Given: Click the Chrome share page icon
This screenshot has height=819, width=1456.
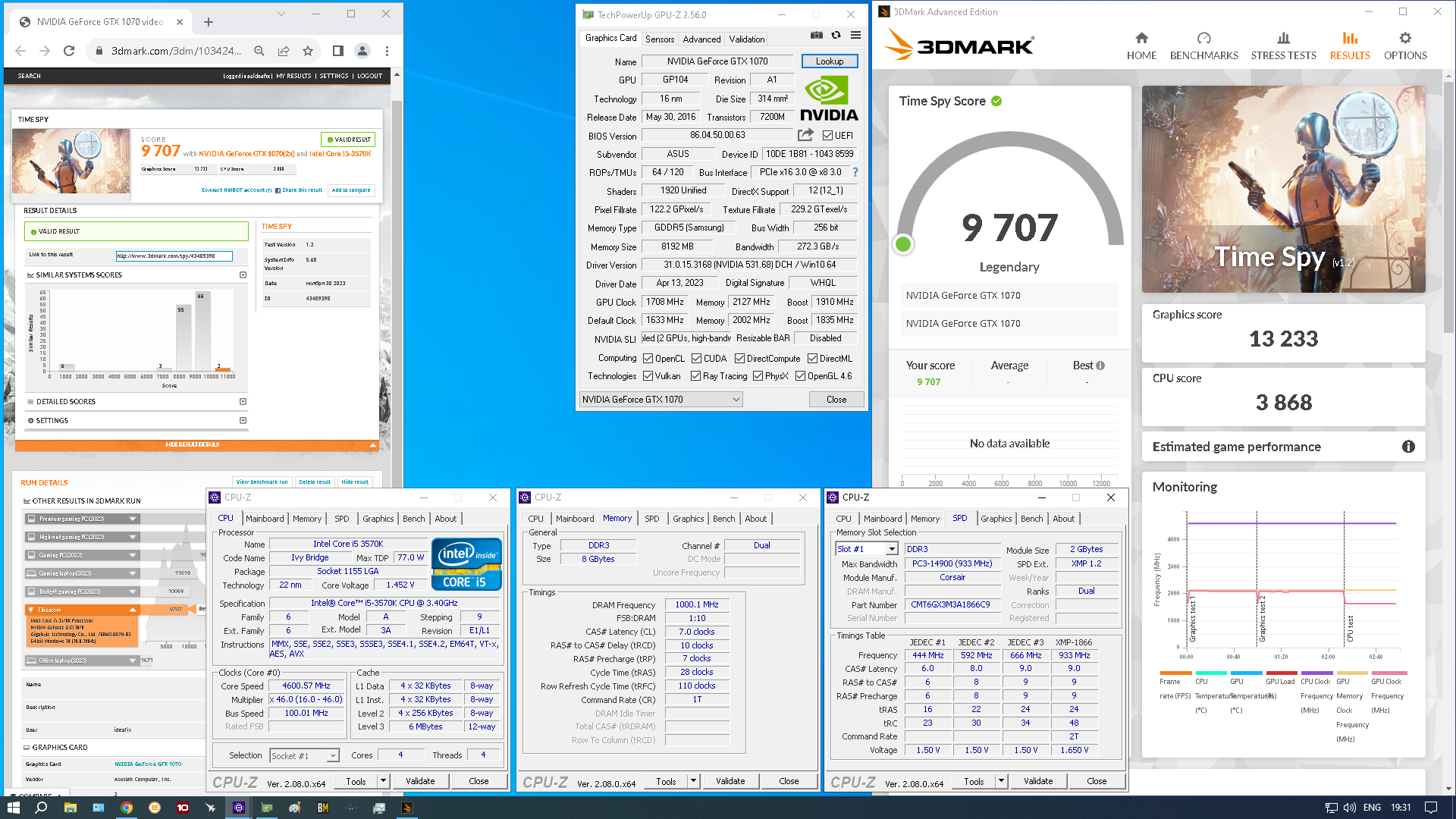Looking at the screenshot, I should (x=284, y=51).
